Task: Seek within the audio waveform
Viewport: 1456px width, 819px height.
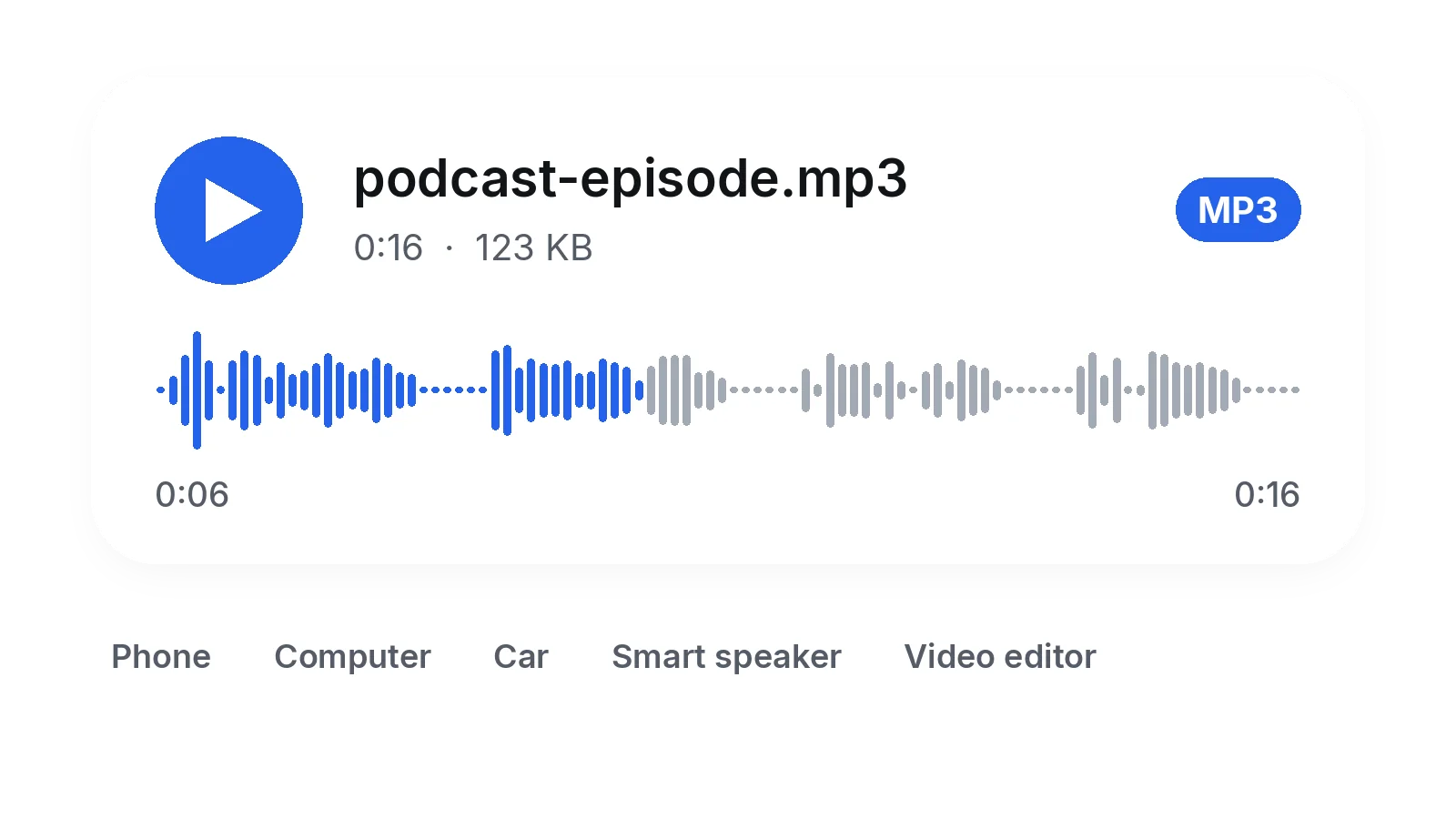Action: click(728, 389)
